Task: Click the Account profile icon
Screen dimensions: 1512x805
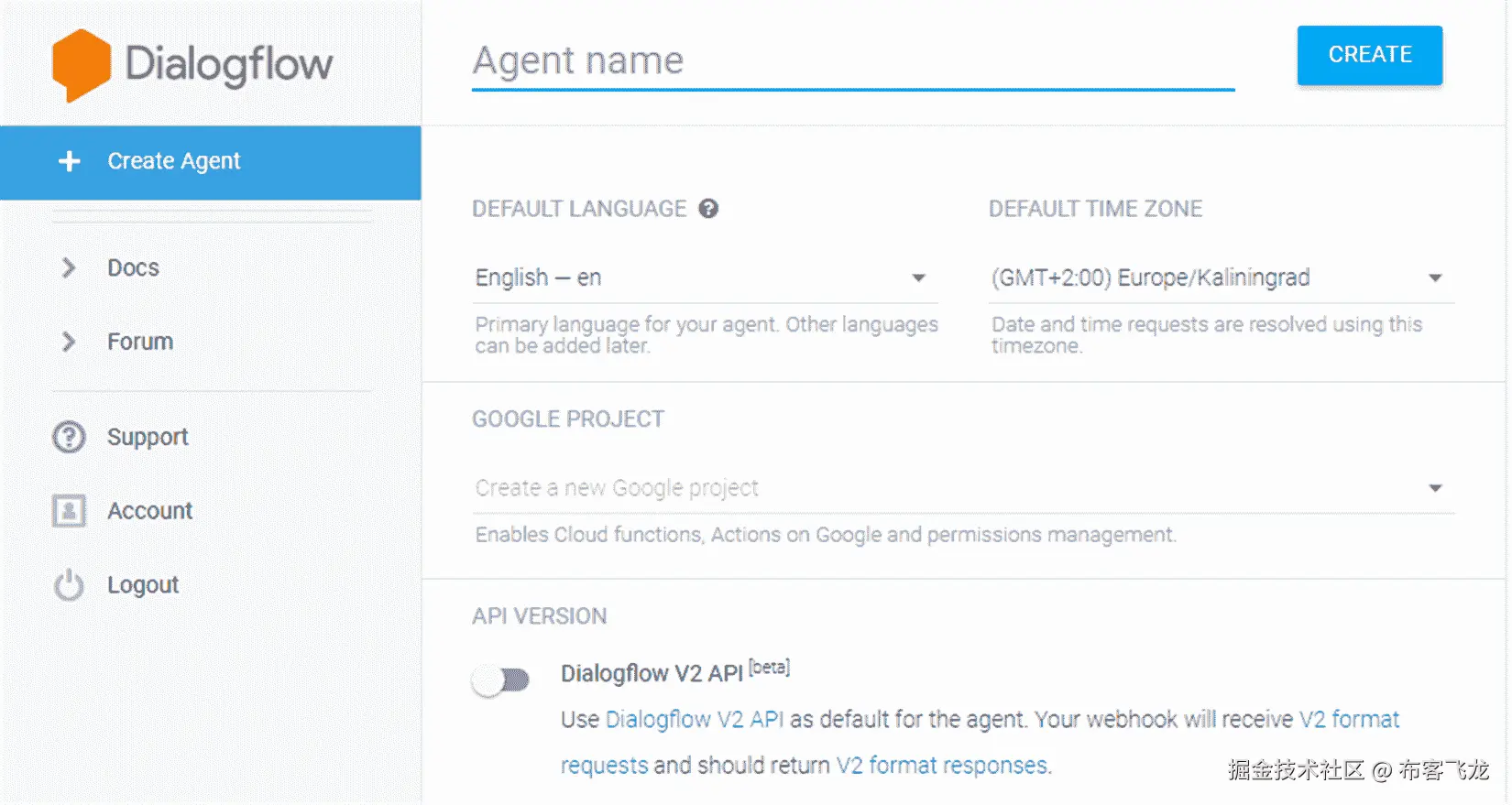Action: (69, 510)
